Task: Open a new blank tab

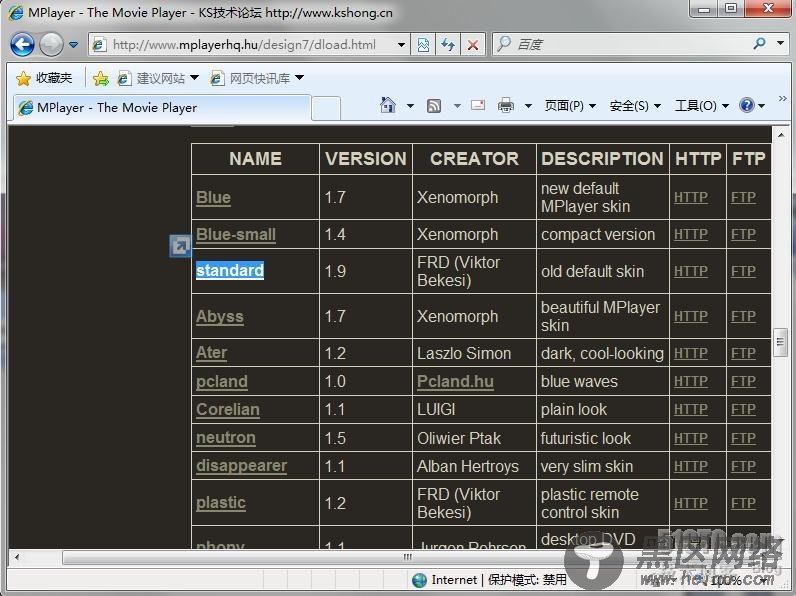Action: (326, 108)
